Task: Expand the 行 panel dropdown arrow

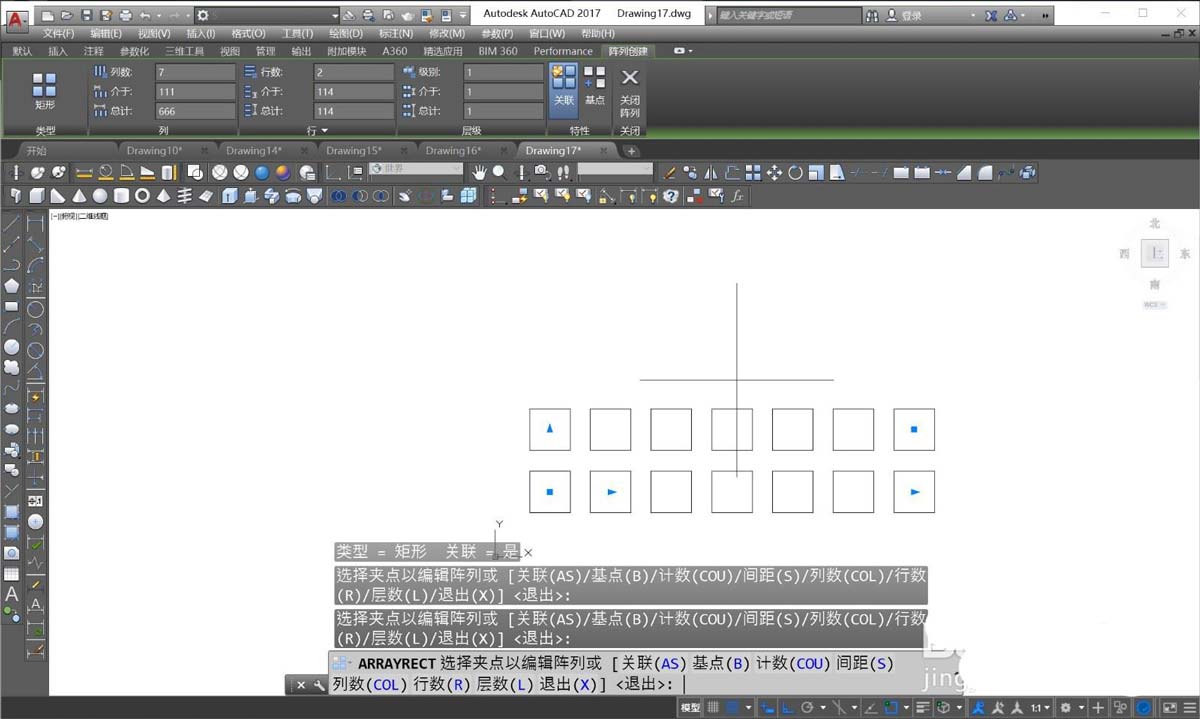Action: [324, 131]
